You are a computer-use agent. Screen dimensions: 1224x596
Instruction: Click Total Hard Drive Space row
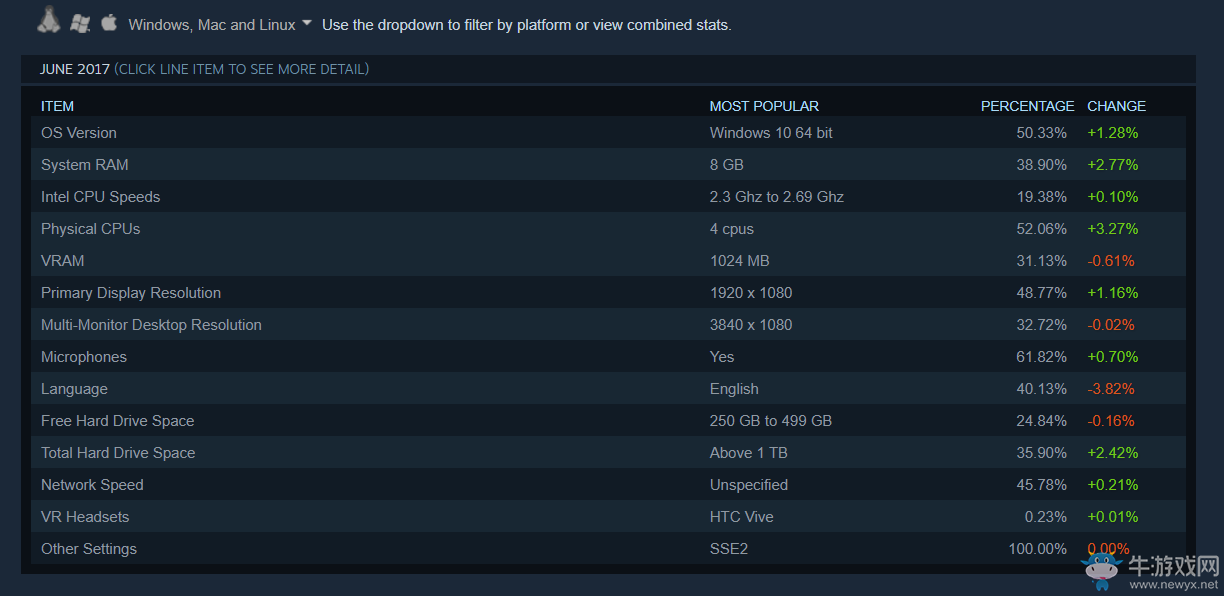pos(608,452)
